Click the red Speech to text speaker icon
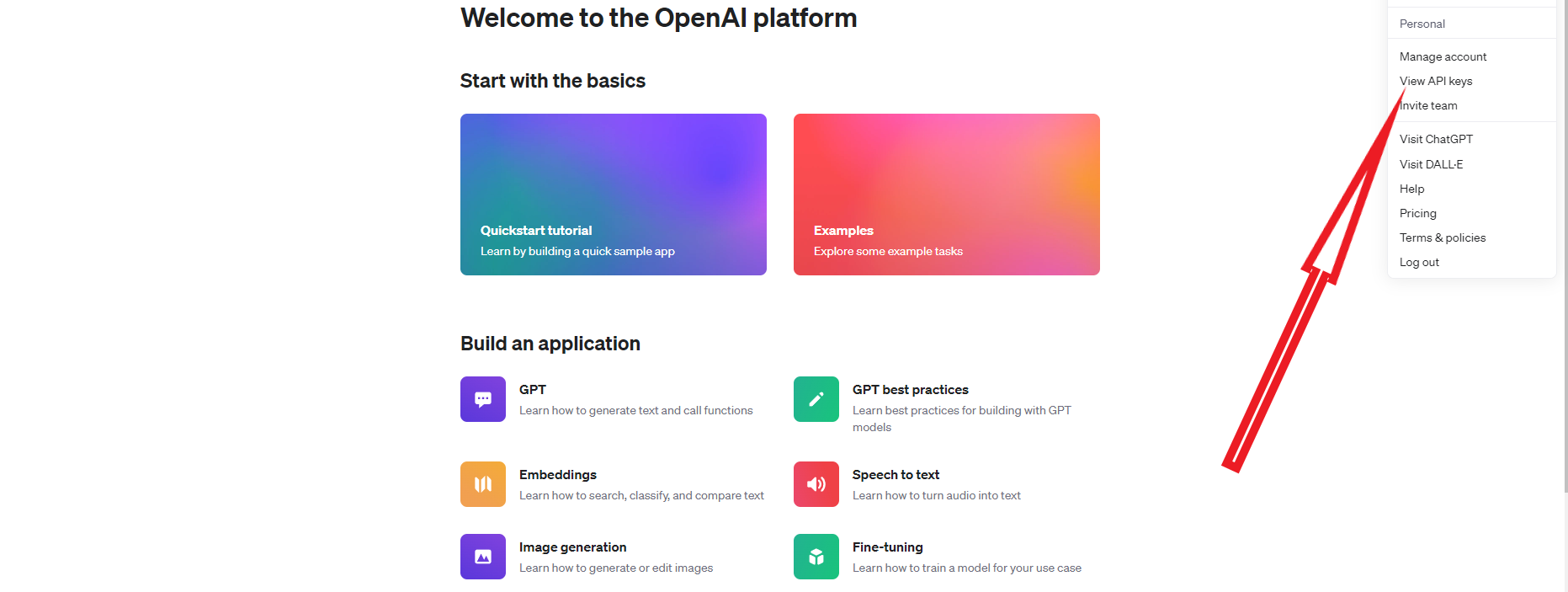Viewport: 1568px width, 592px height. click(x=816, y=484)
